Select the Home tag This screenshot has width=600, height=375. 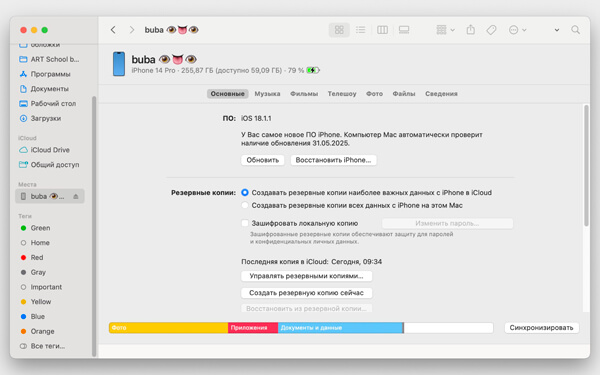[x=35, y=243]
